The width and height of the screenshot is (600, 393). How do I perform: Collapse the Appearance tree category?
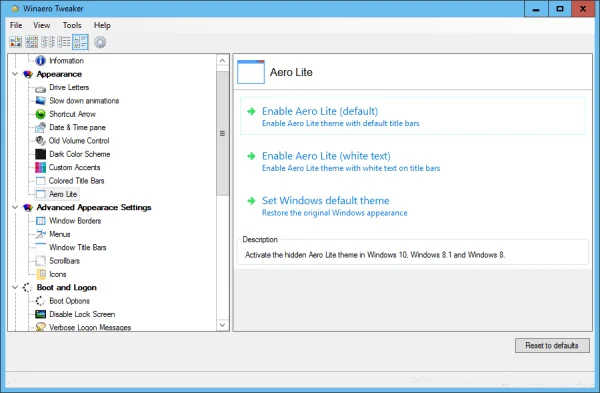15,74
